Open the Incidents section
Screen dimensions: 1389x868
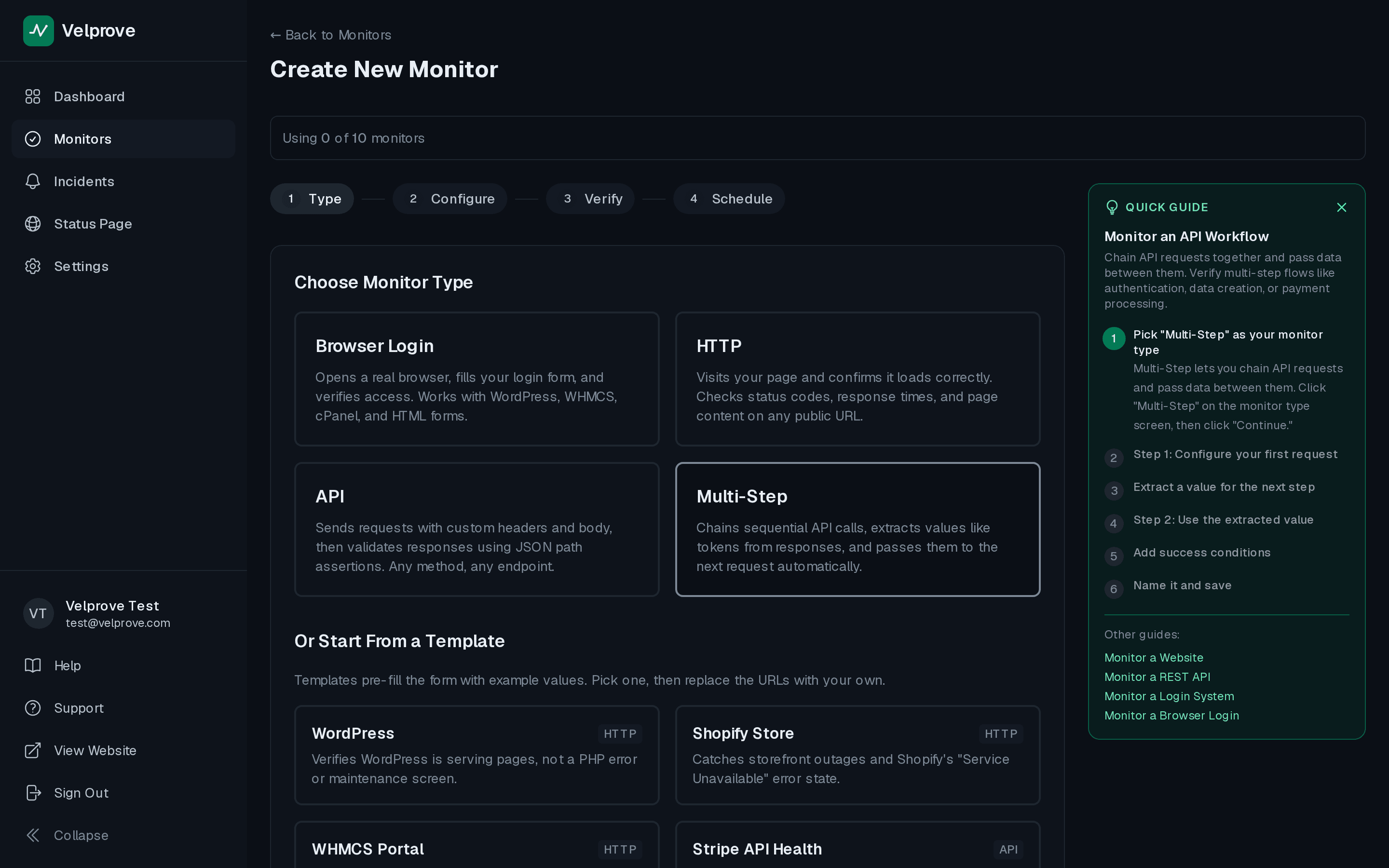[x=123, y=181]
